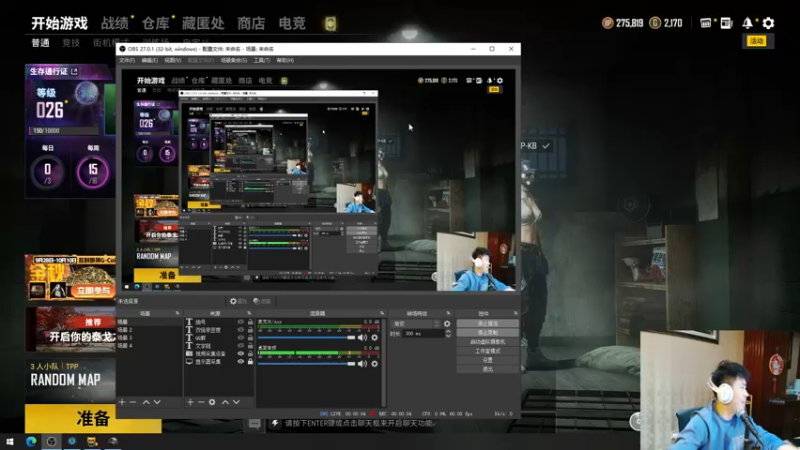
Task: Open 麦克风/Aux audio settings gear
Action: point(374,338)
